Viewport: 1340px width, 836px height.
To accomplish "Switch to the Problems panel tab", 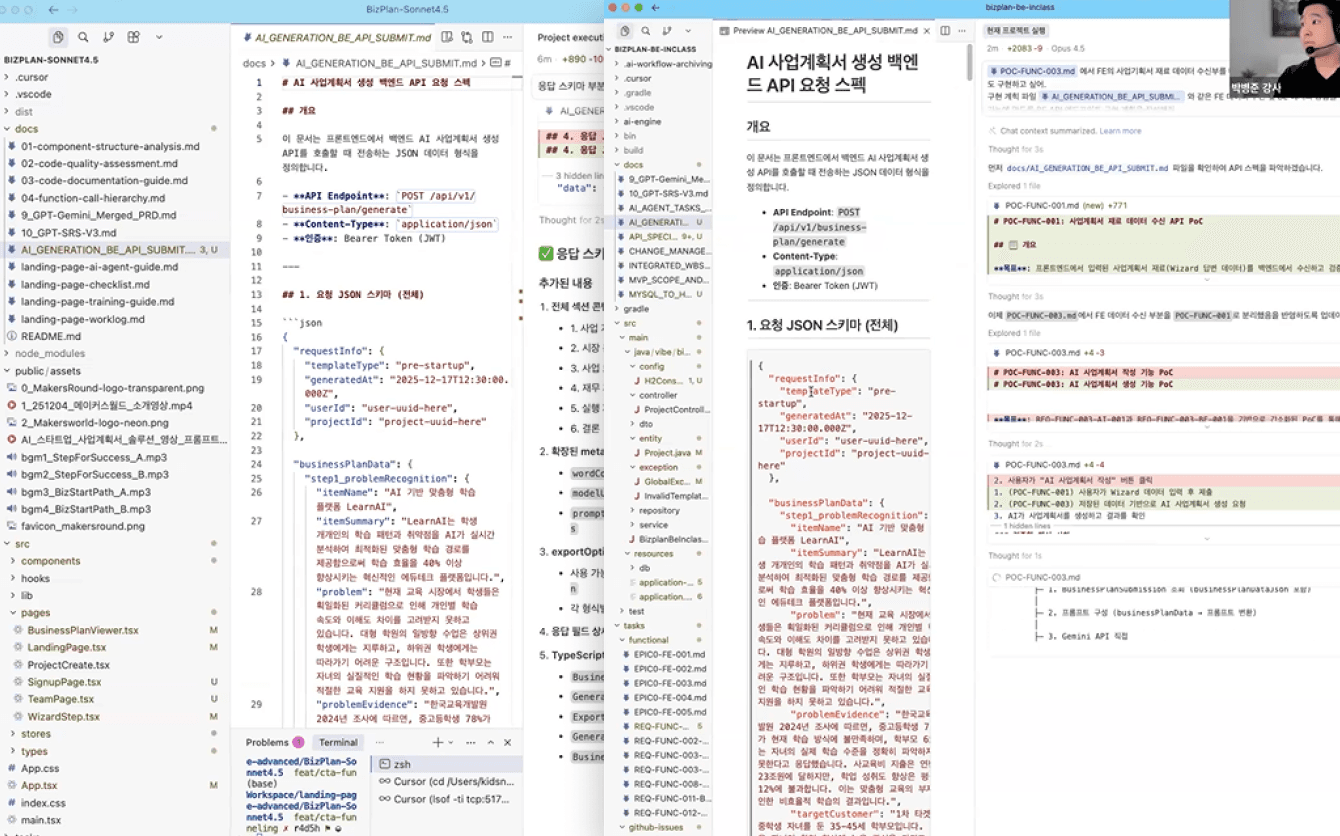I will coord(274,742).
